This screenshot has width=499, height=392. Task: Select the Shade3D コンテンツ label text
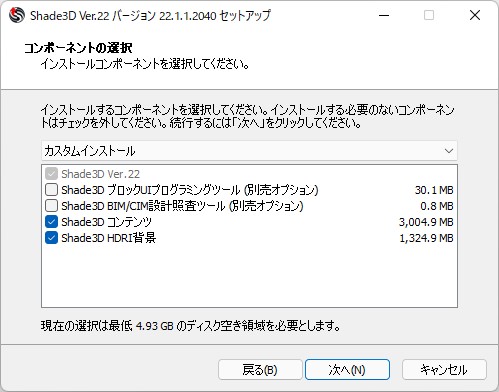(x=106, y=222)
